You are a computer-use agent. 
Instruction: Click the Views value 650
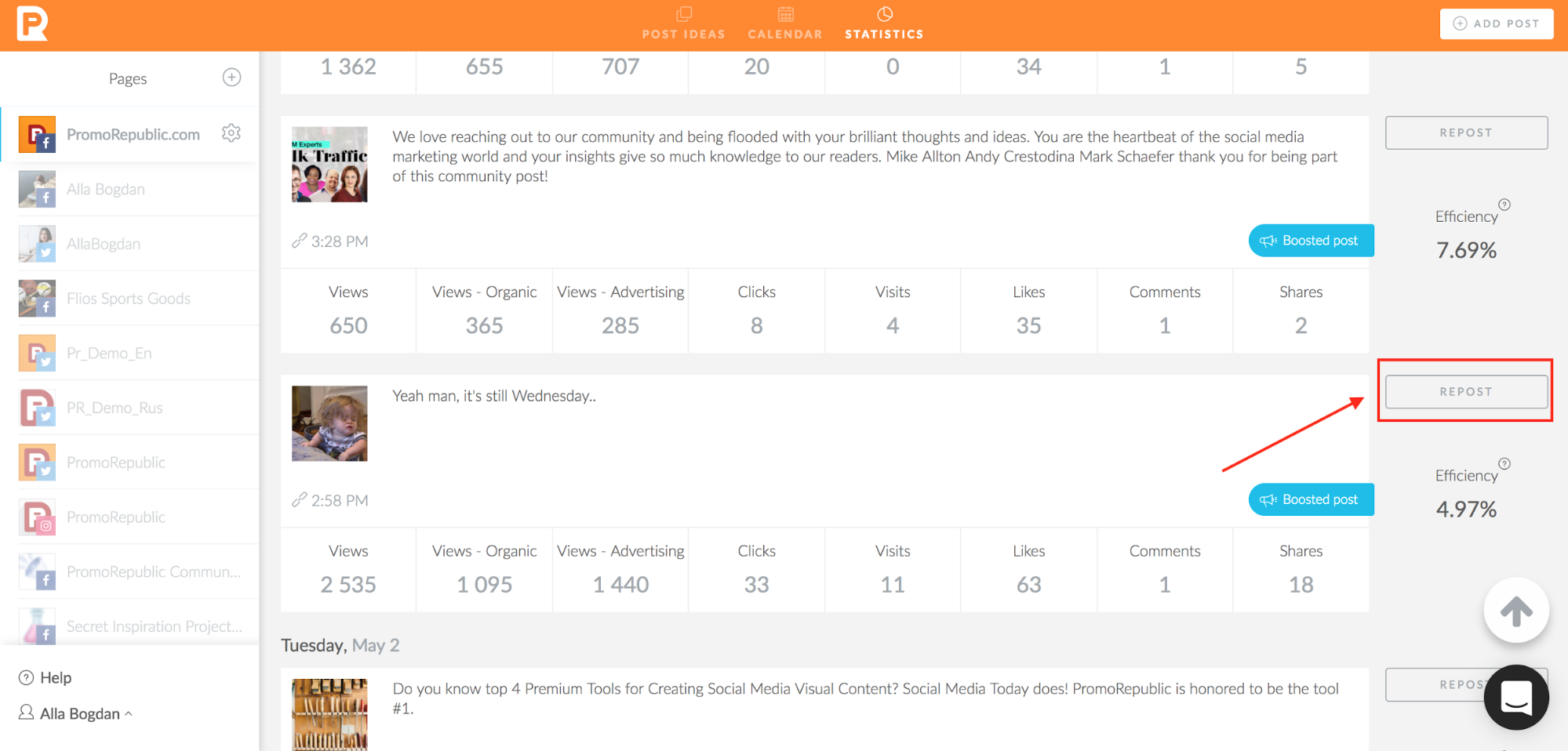point(348,325)
